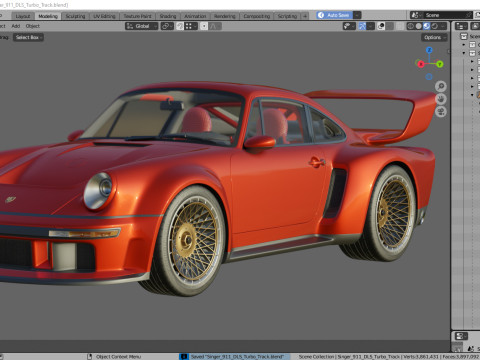Toggle the snapping magnet icon
Screen dimensions: 480x360
(180, 26)
